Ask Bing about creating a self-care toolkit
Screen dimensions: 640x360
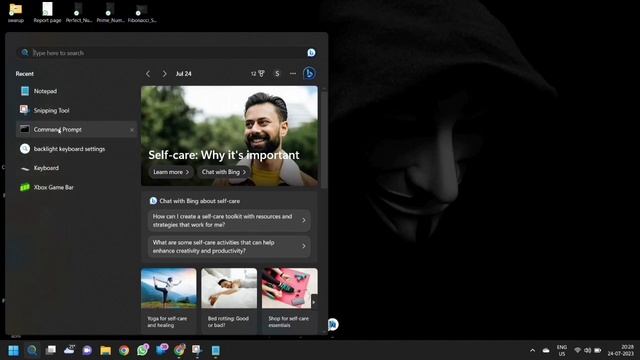229,220
